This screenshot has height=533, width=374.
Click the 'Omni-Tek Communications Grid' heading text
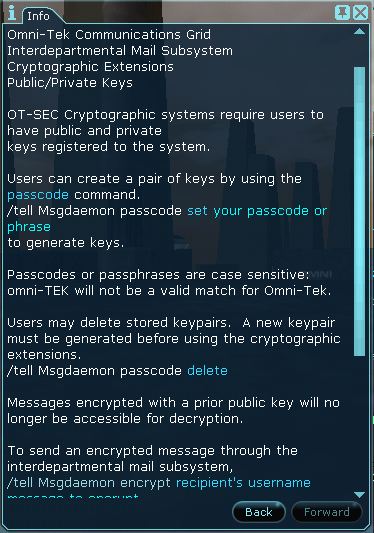coord(109,35)
